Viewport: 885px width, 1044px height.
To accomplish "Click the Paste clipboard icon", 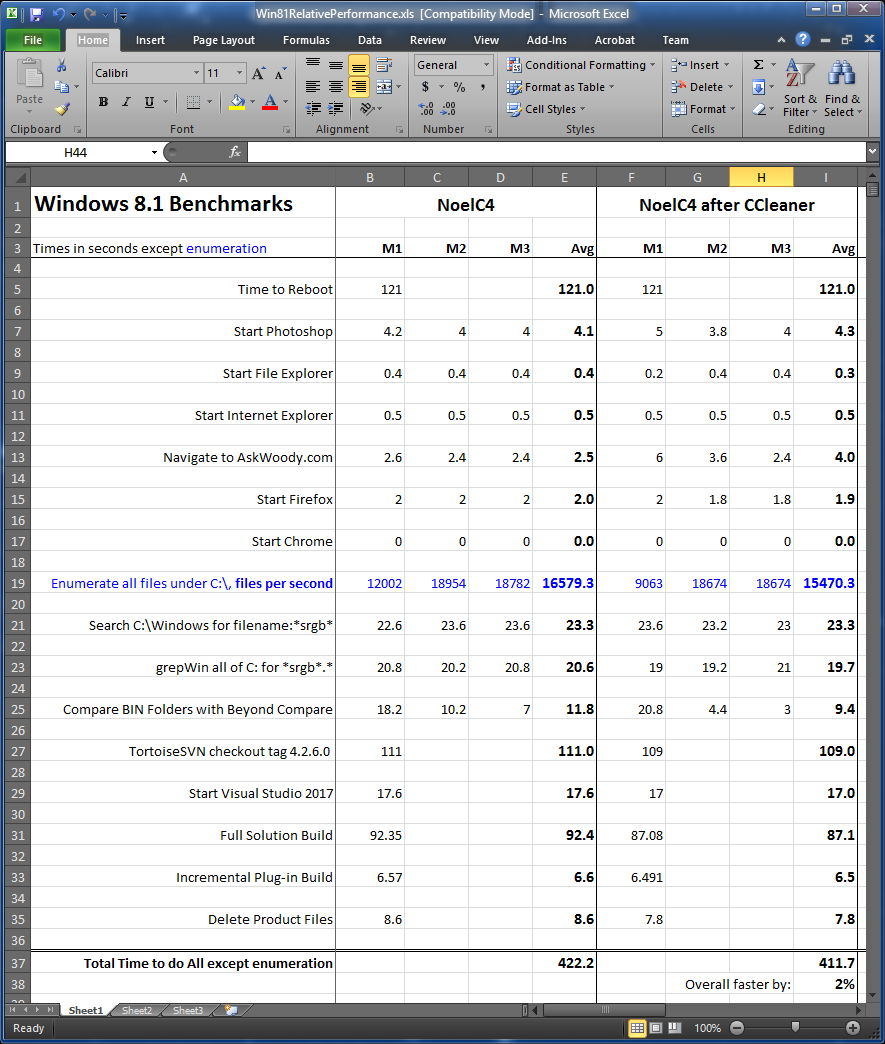I will pyautogui.click(x=29, y=75).
